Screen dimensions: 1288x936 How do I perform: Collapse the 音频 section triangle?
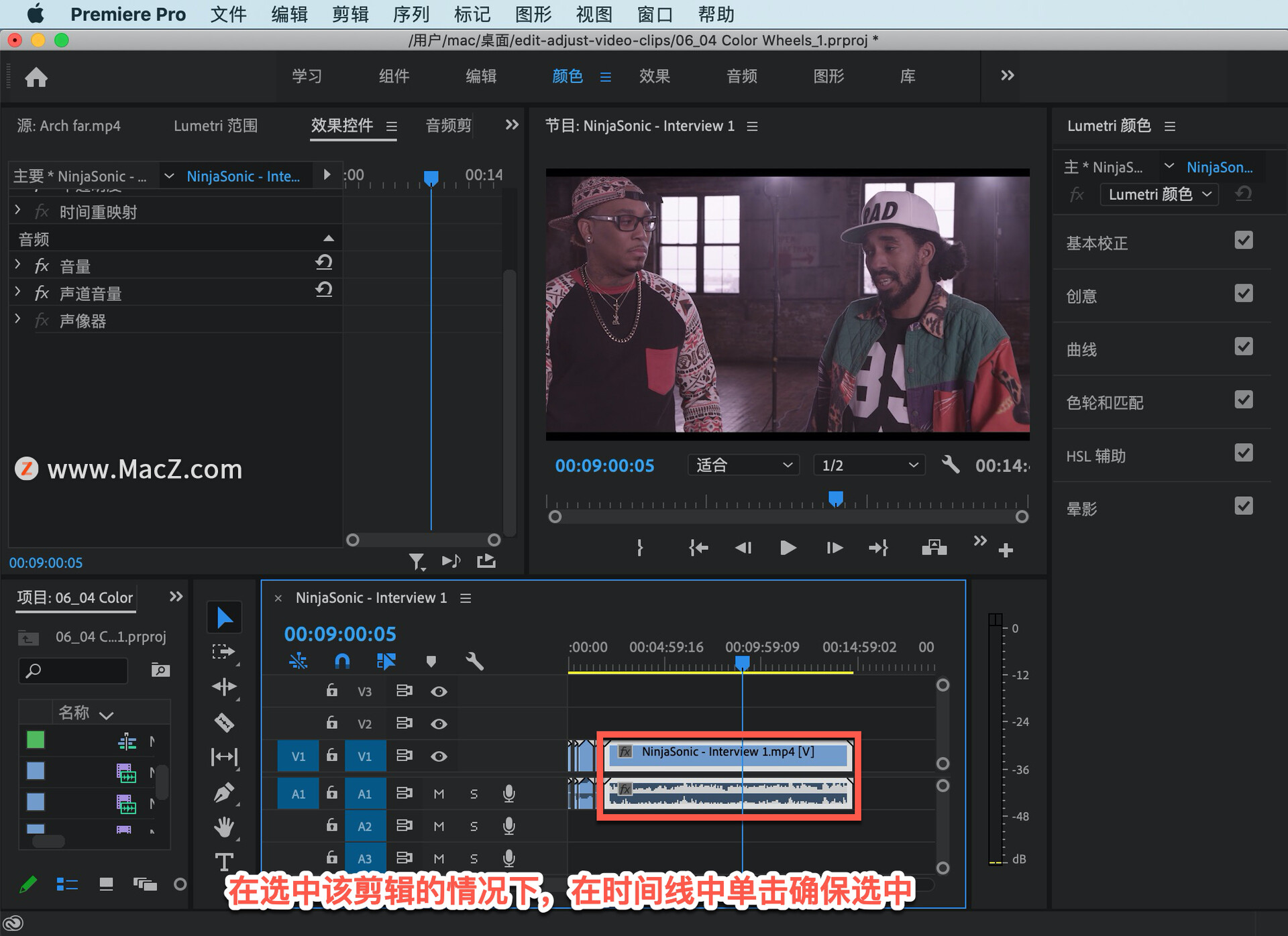(328, 238)
